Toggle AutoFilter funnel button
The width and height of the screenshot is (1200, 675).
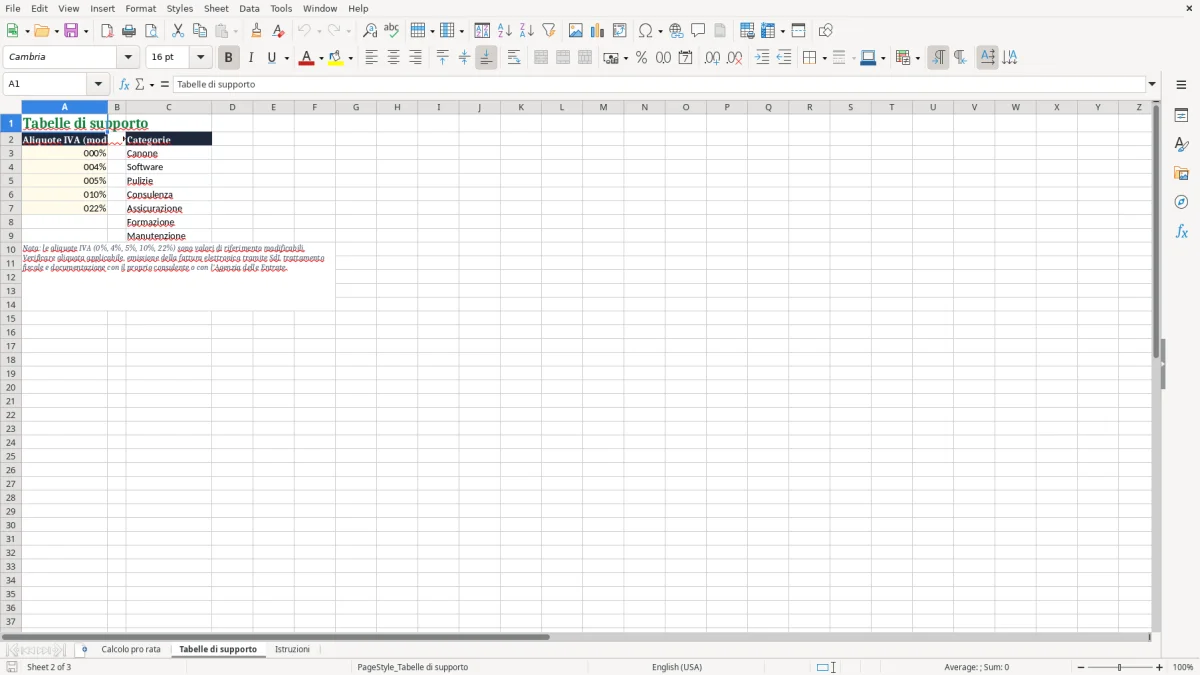[x=549, y=31]
